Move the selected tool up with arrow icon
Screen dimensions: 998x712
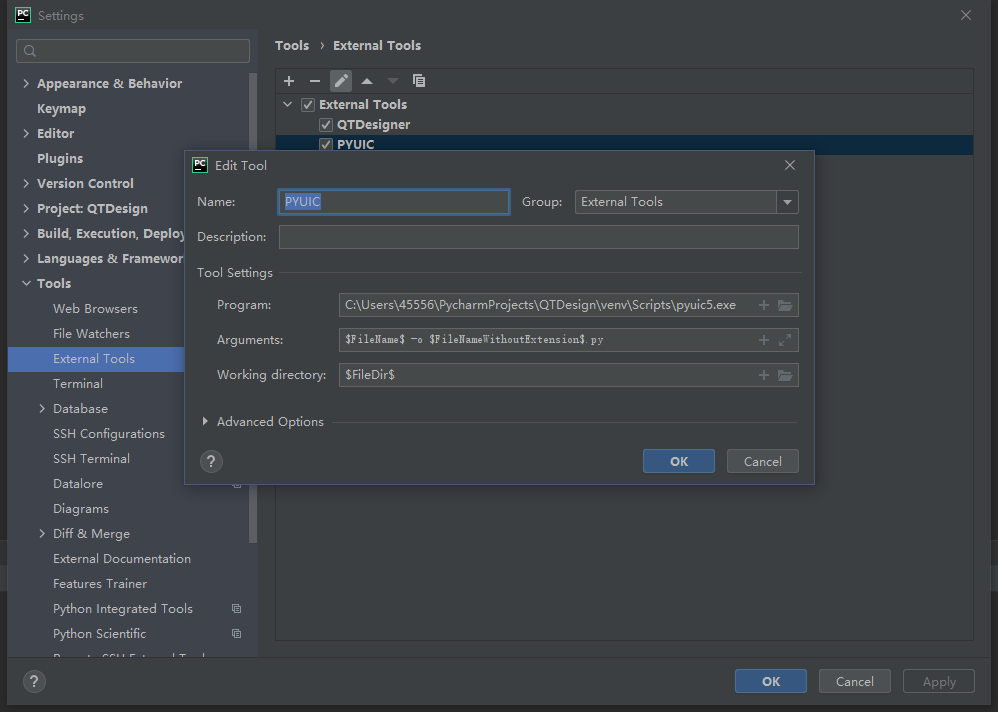click(366, 81)
